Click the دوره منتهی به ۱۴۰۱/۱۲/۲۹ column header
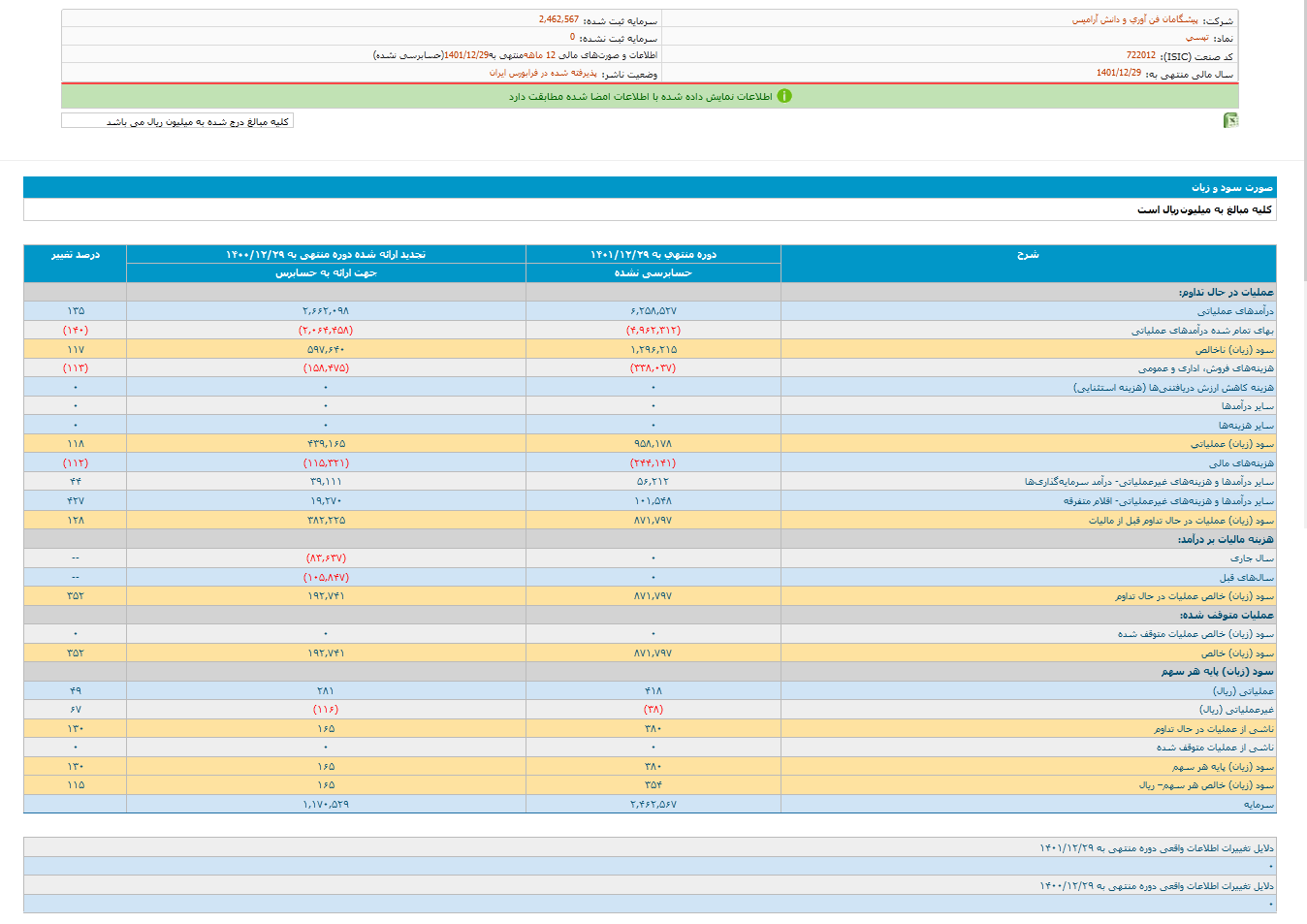The height and width of the screenshot is (924, 1307). [x=653, y=254]
